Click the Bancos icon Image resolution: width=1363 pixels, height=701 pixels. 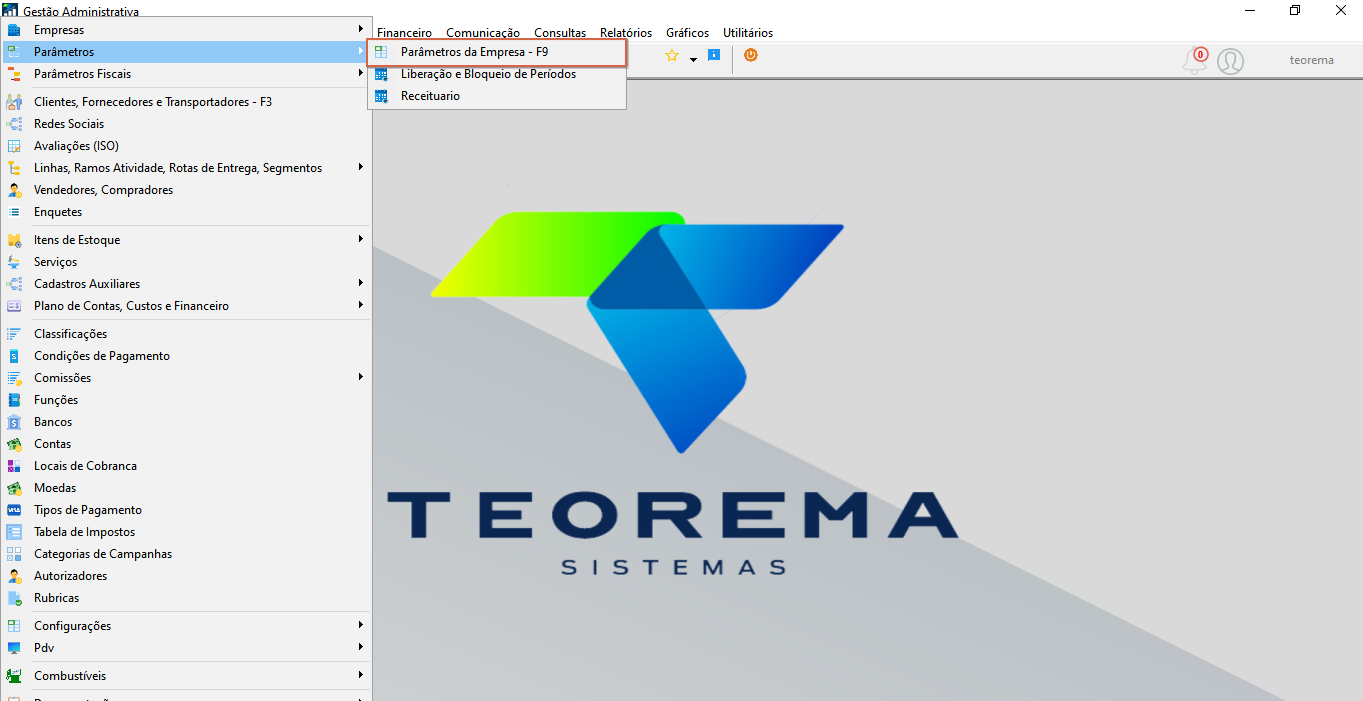coord(14,422)
